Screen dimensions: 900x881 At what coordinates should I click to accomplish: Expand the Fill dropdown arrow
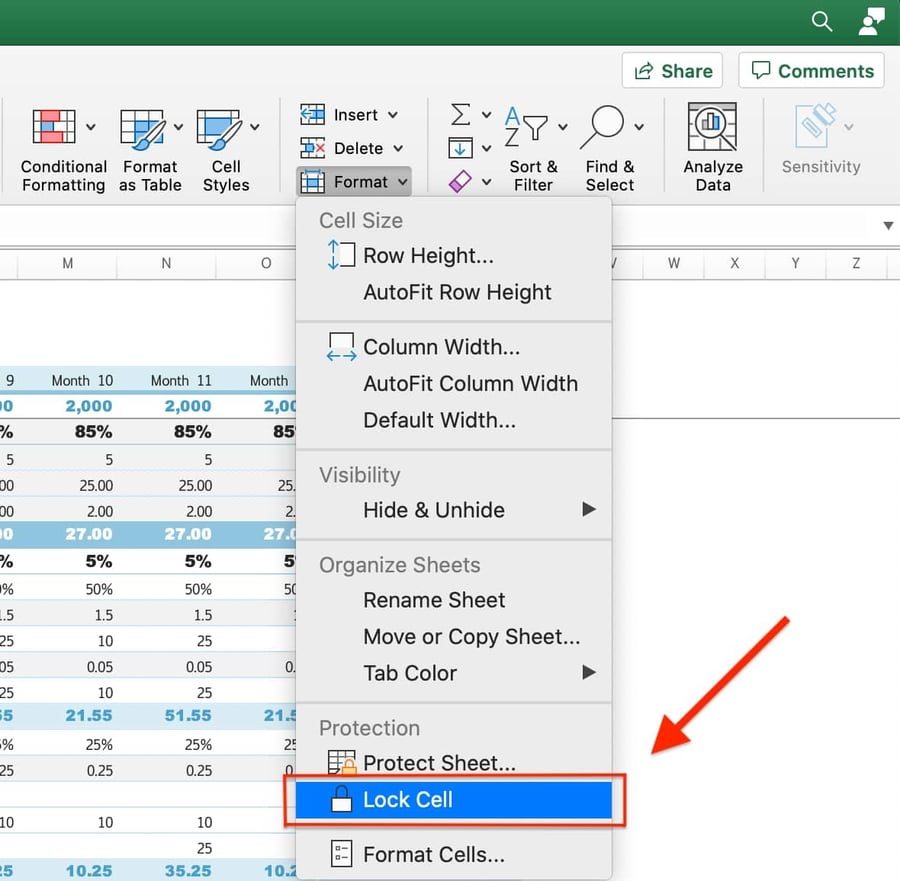486,149
